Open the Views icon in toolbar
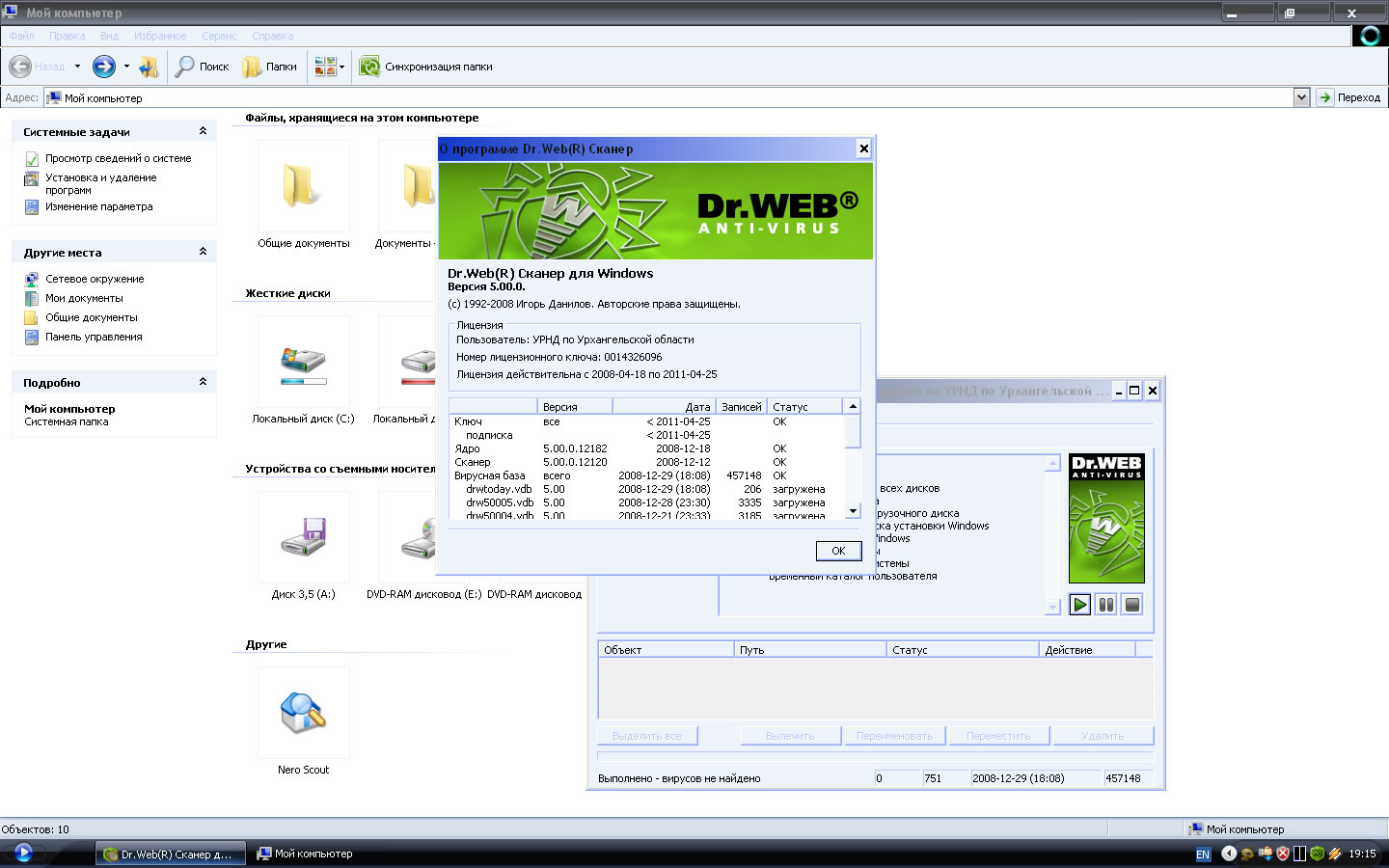The width and height of the screenshot is (1389, 868). [325, 67]
